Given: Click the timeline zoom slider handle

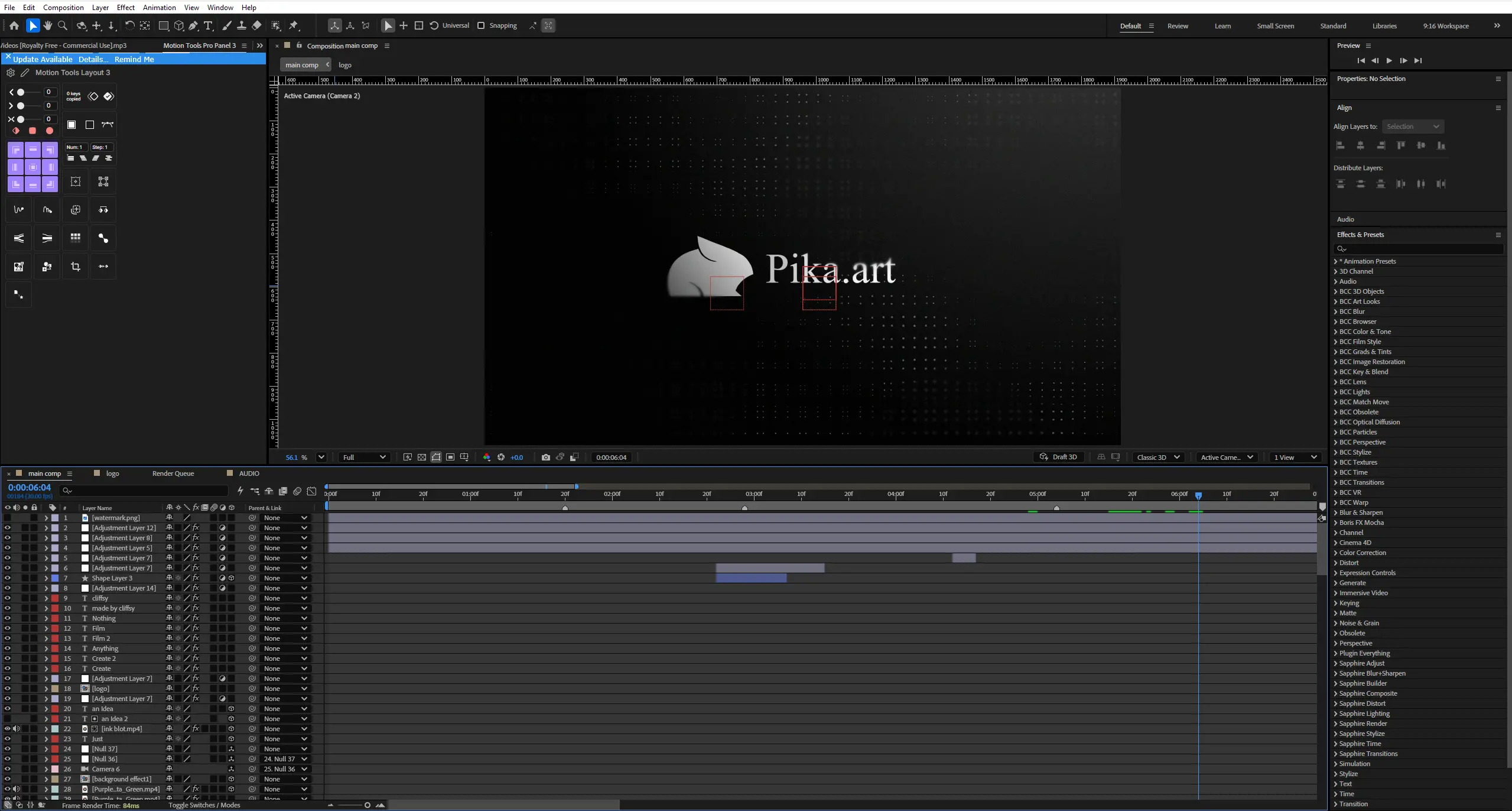Looking at the screenshot, I should click(367, 805).
